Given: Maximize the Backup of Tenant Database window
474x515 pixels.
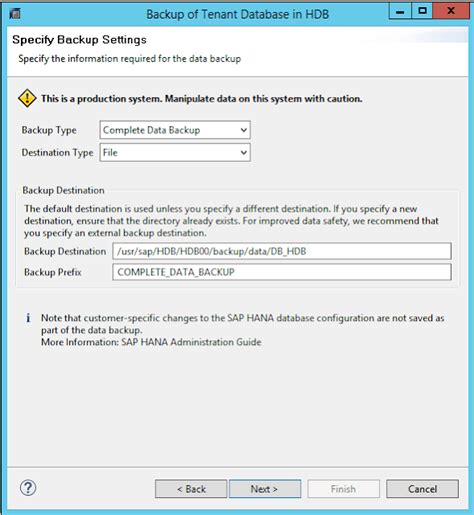Looking at the screenshot, I should [x=422, y=11].
